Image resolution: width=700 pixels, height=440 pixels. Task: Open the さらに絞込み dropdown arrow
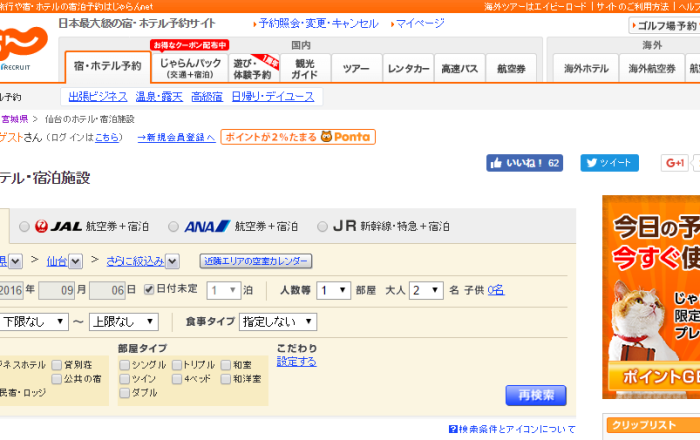(172, 262)
